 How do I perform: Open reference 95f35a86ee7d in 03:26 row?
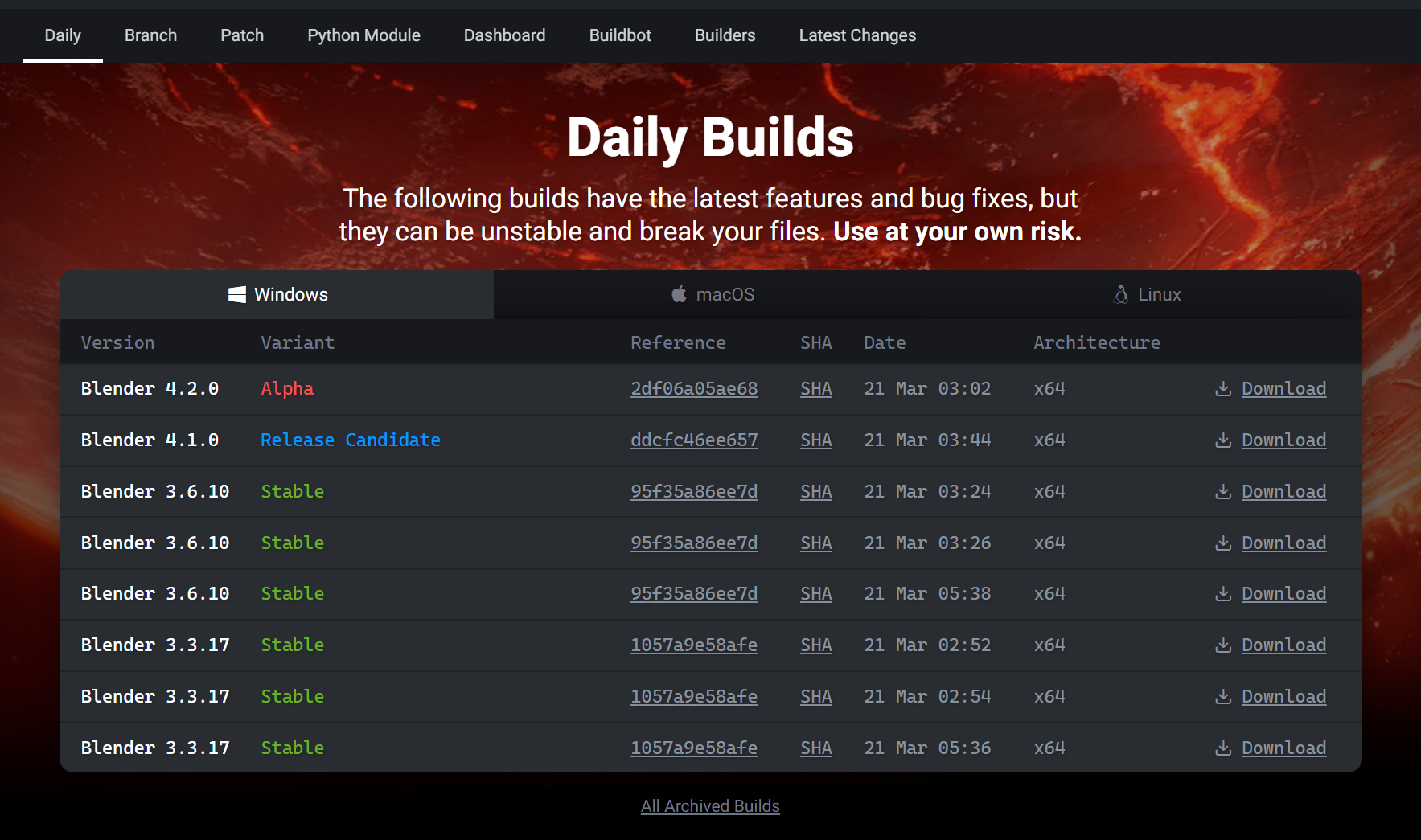click(694, 543)
